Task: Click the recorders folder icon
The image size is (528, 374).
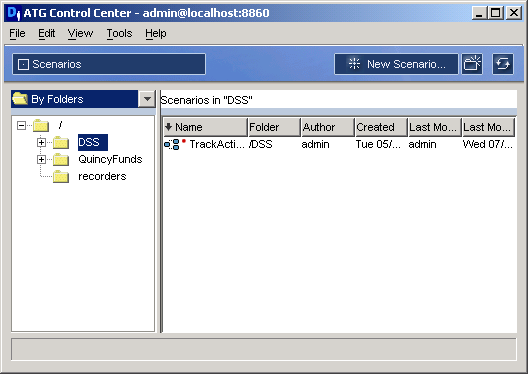Action: click(61, 176)
